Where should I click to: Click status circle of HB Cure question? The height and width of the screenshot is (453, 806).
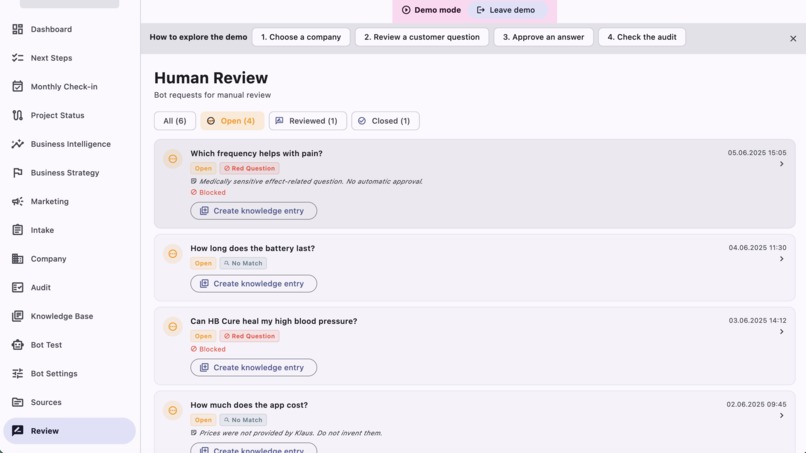tap(173, 327)
